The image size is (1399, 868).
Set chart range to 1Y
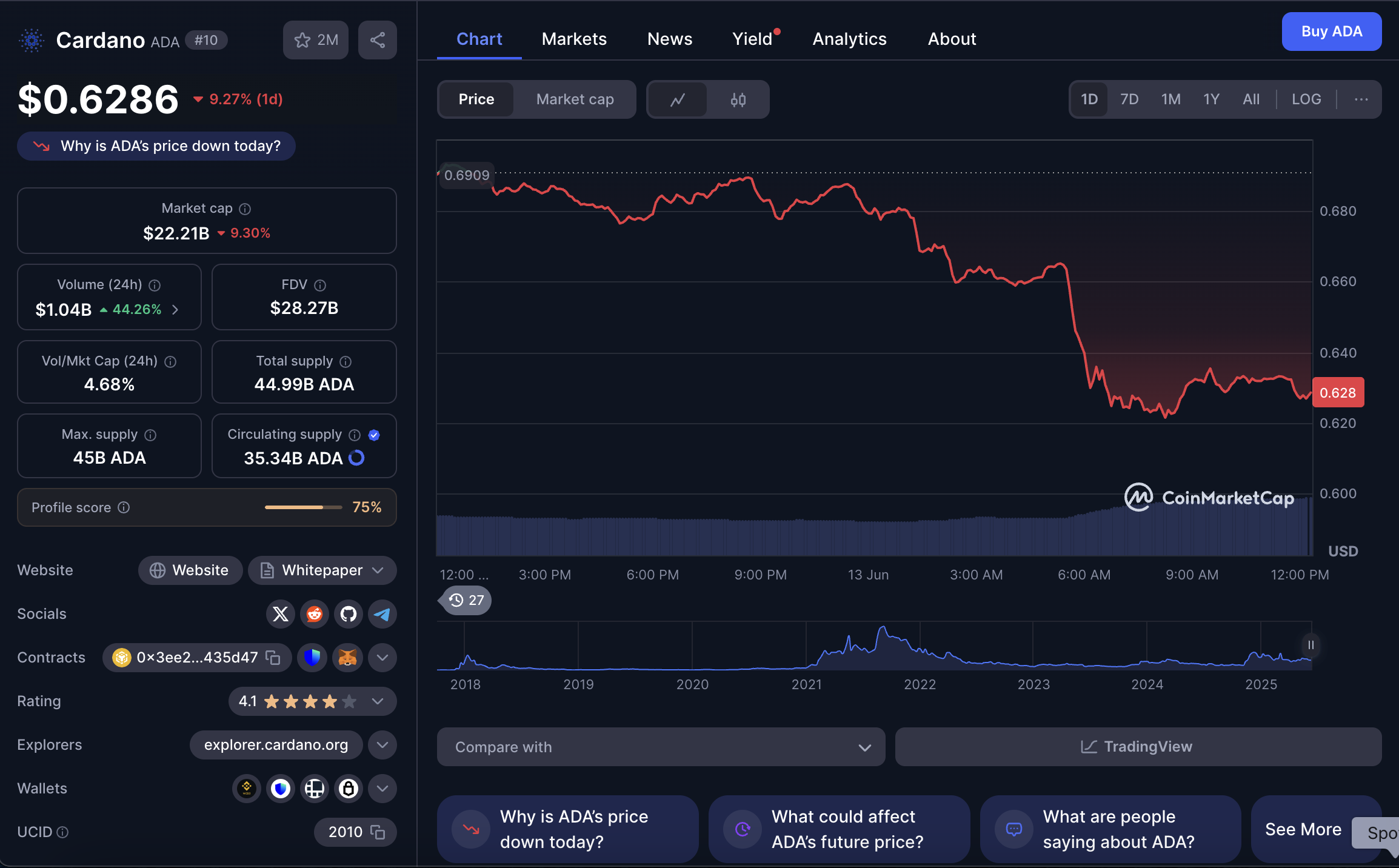click(x=1211, y=99)
